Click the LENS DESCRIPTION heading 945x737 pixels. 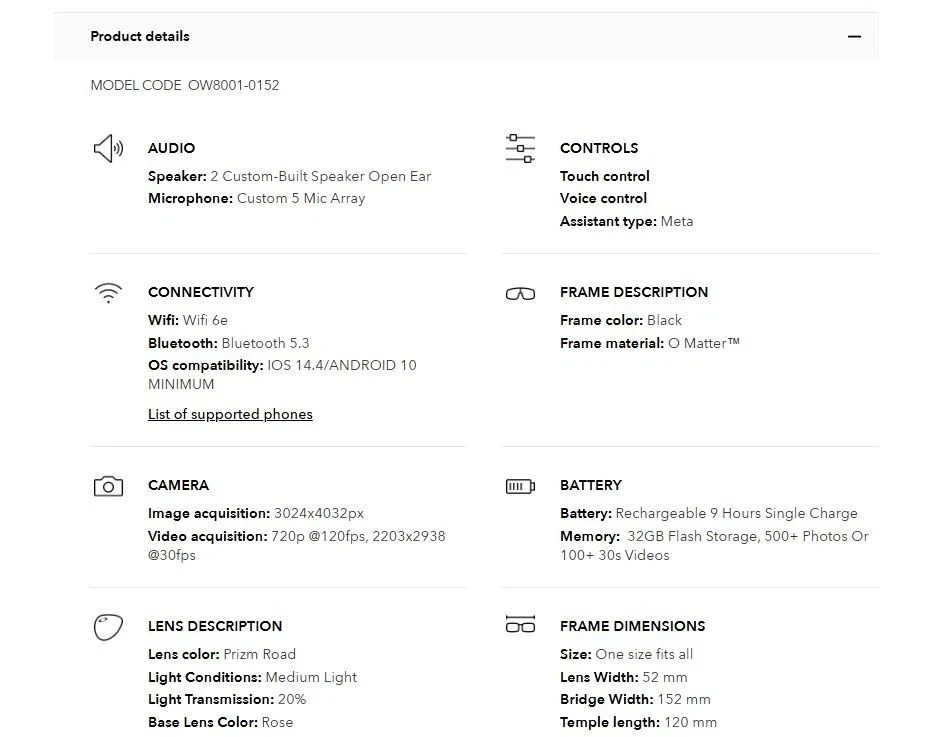click(x=215, y=626)
